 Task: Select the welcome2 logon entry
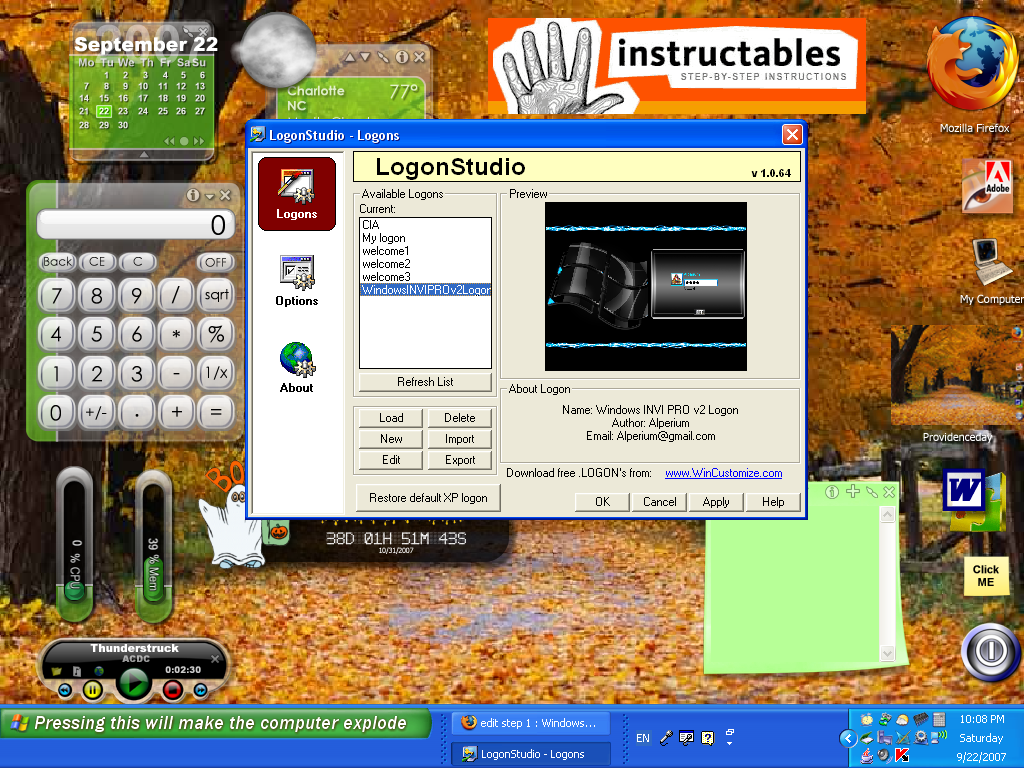tap(425, 264)
